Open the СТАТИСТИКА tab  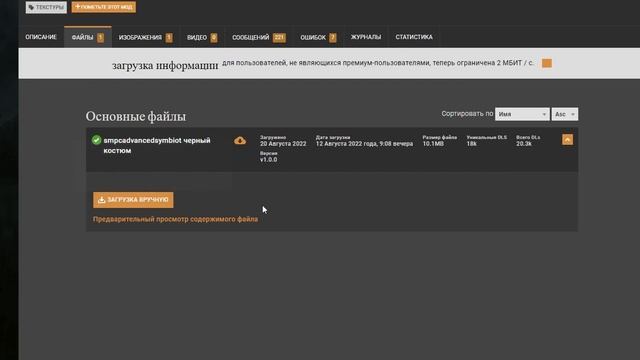414,37
